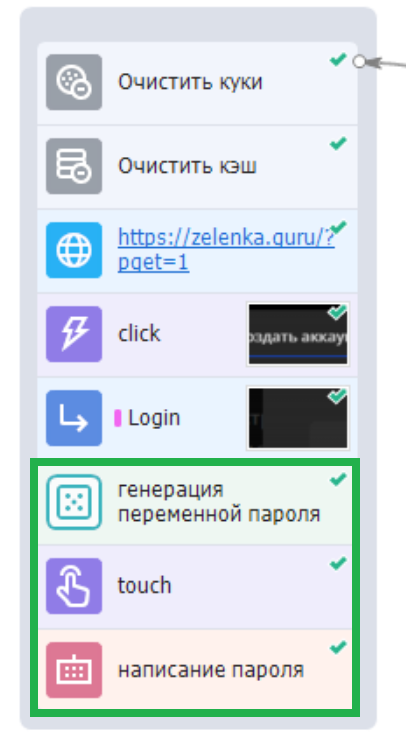Toggle the green checkmark on Очистить кэш
Image resolution: width=406 pixels, height=748 pixels.
(338, 143)
